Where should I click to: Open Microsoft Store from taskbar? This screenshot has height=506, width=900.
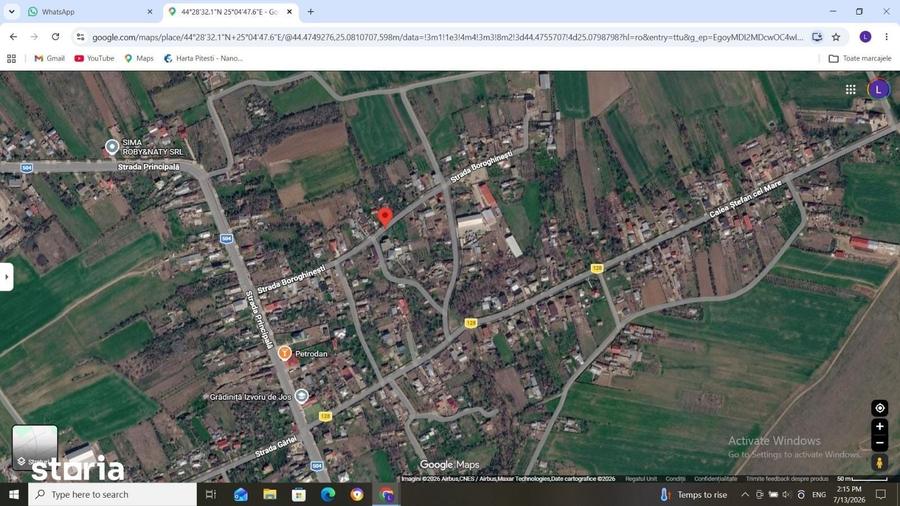[x=298, y=494]
